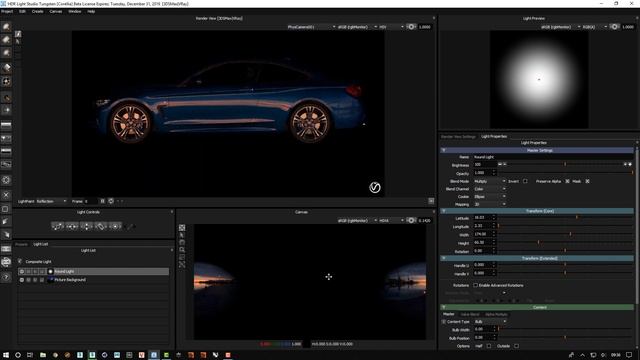Select first Light Controls move button

[x=58, y=226]
